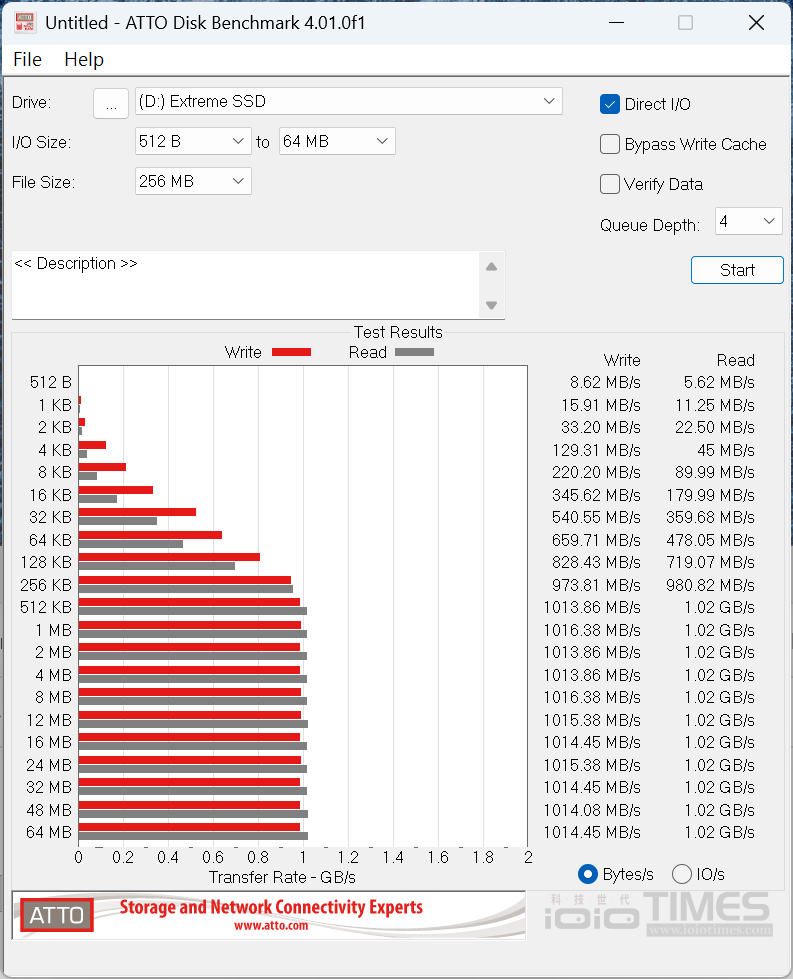This screenshot has width=793, height=979.
Task: Click the 719.07 MB/s read value
Action: click(710, 563)
